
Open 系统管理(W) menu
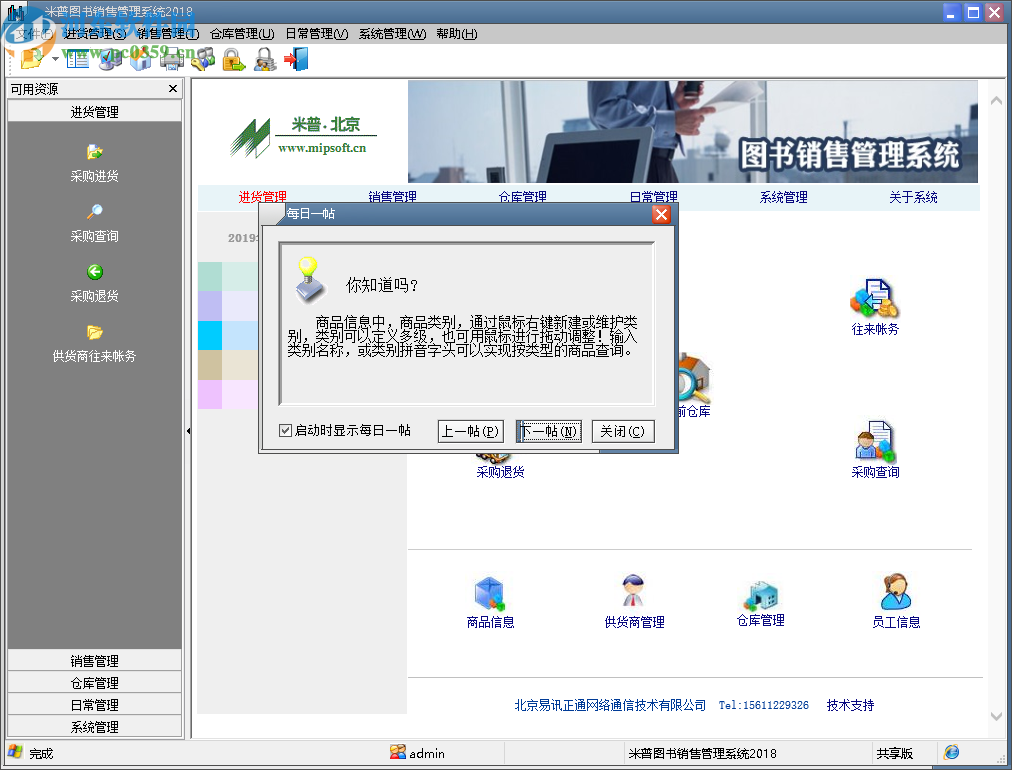click(x=392, y=34)
